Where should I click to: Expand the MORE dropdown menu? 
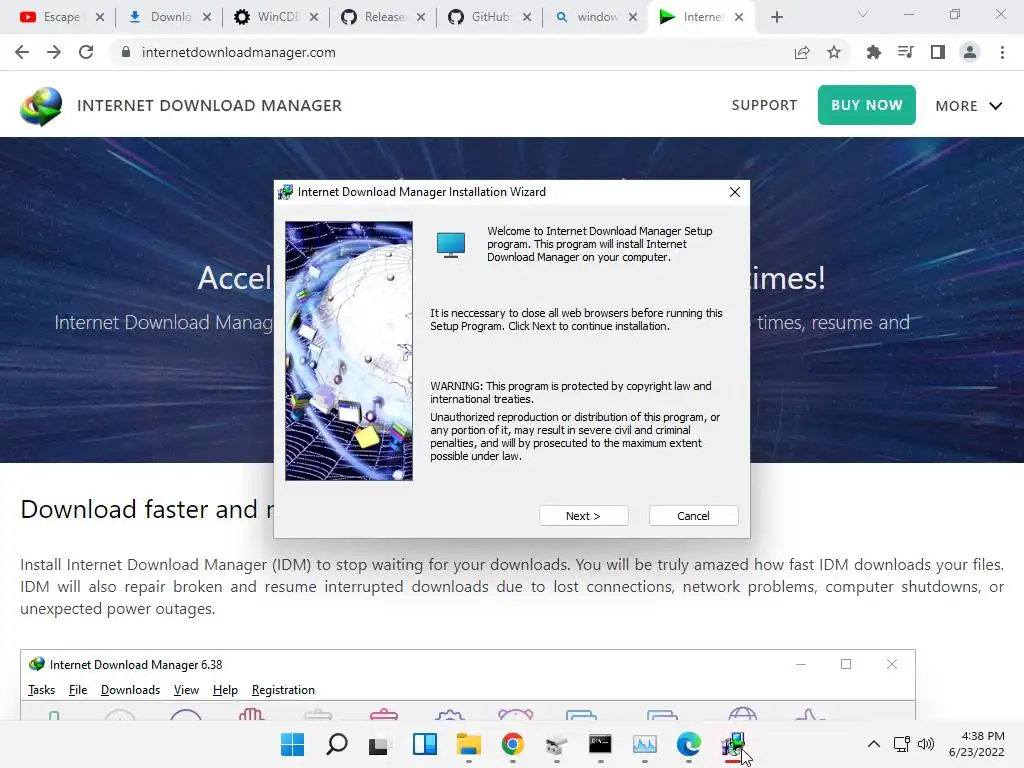point(968,106)
